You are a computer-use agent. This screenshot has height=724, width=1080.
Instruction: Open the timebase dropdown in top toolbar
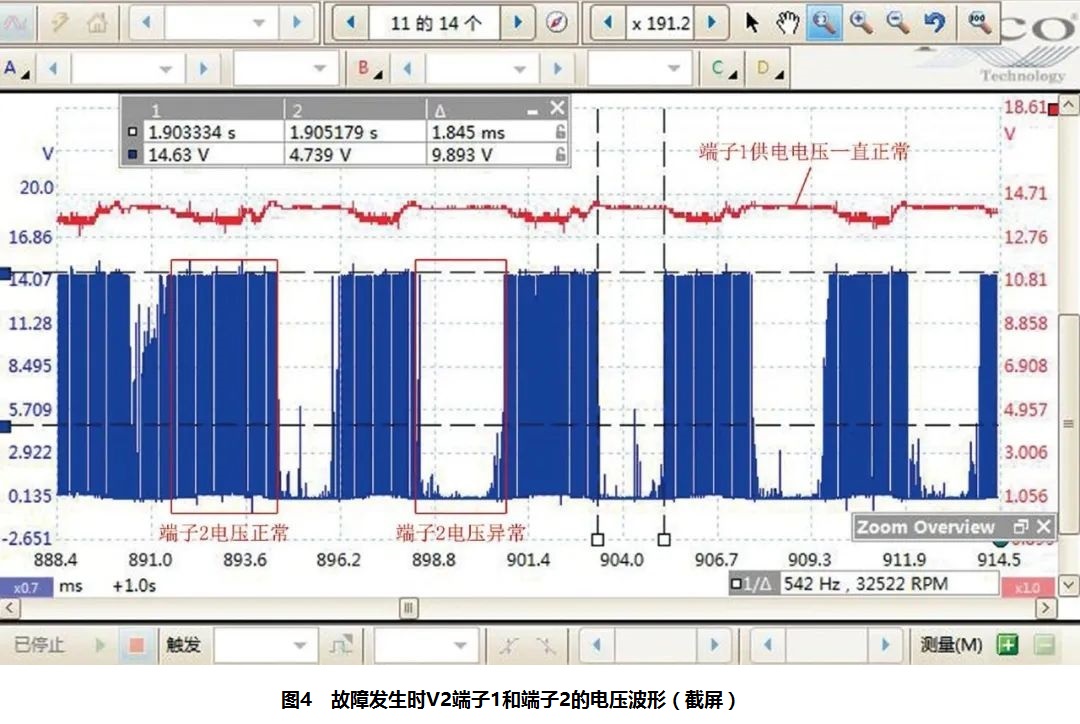coord(258,23)
